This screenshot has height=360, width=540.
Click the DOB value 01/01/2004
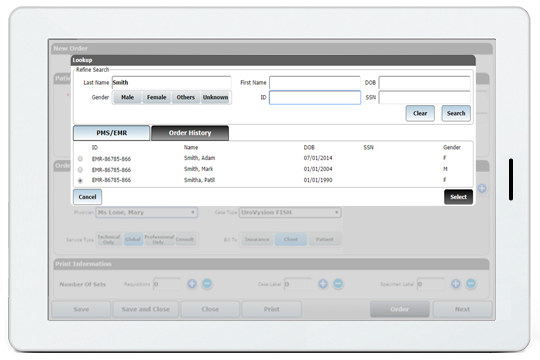click(318, 169)
